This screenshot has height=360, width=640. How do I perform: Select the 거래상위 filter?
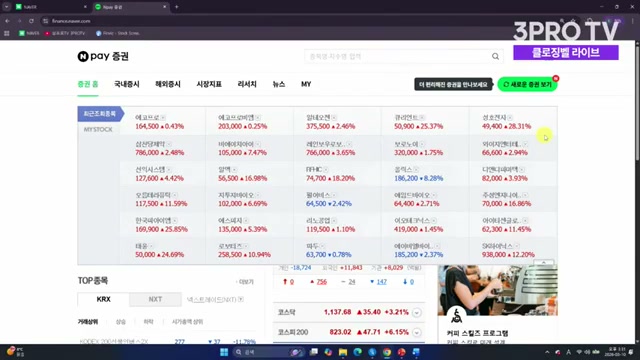coord(88,322)
